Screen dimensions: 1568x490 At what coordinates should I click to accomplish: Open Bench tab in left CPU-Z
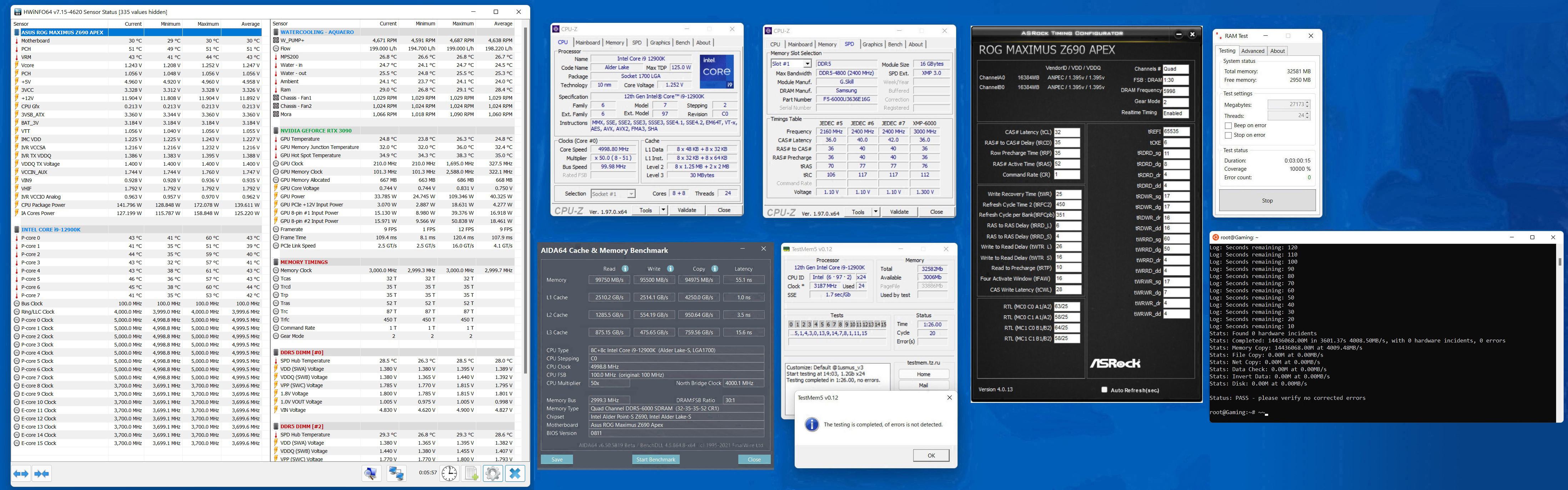coord(683,42)
